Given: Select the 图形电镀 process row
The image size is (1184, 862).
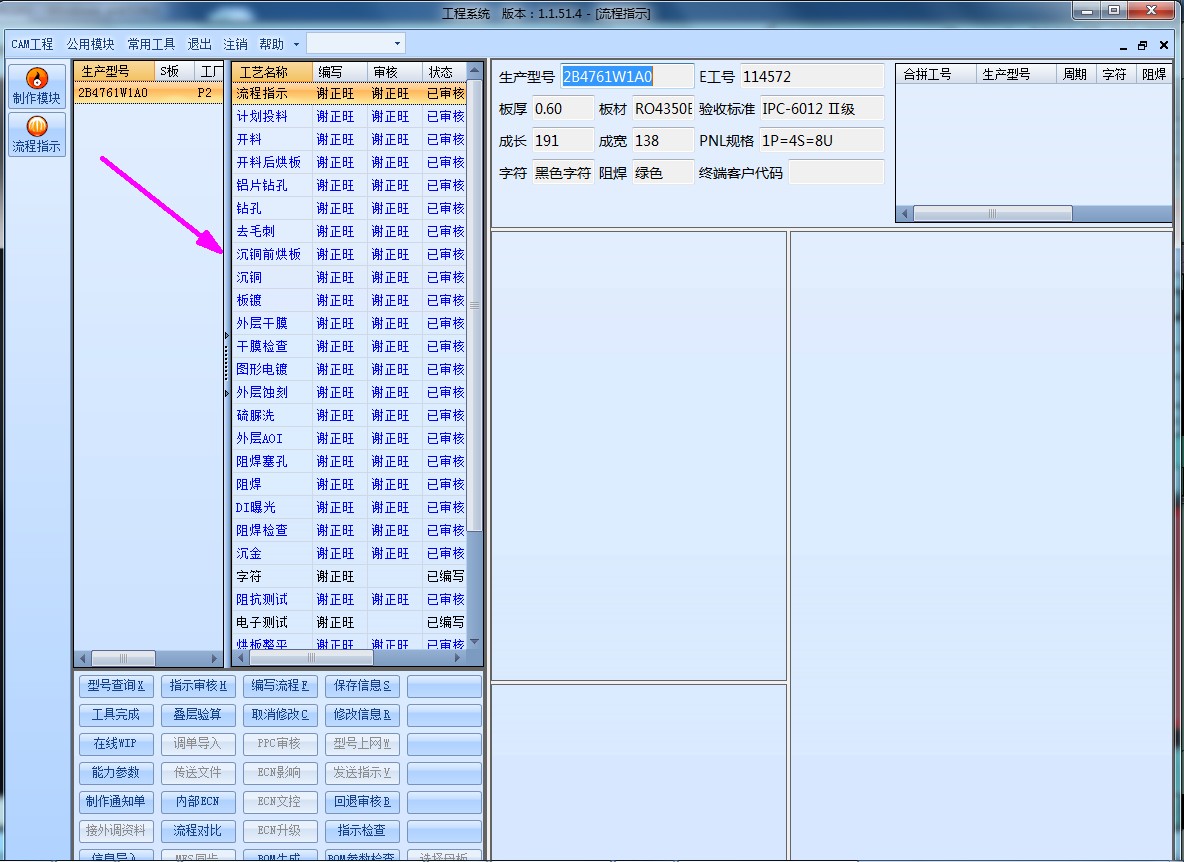Looking at the screenshot, I should (x=350, y=369).
